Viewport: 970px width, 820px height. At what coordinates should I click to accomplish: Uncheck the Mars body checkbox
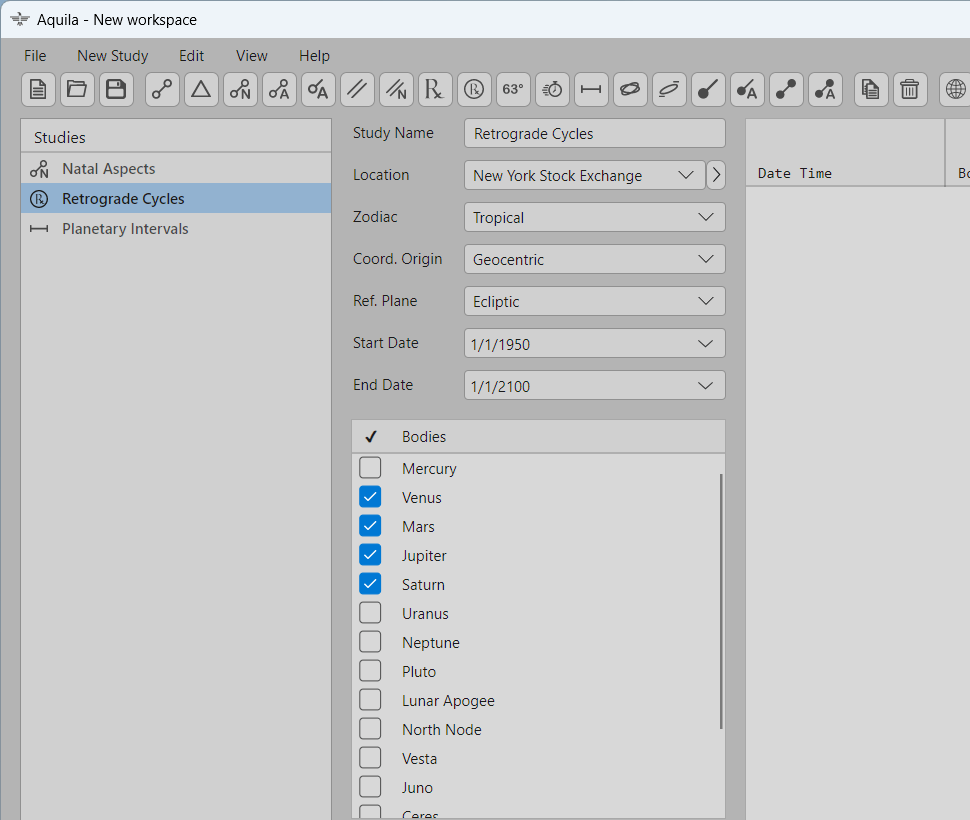370,526
